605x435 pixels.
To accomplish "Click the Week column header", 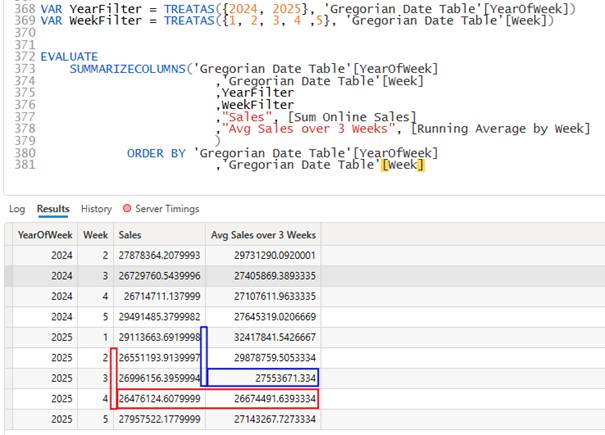I will pyautogui.click(x=96, y=234).
